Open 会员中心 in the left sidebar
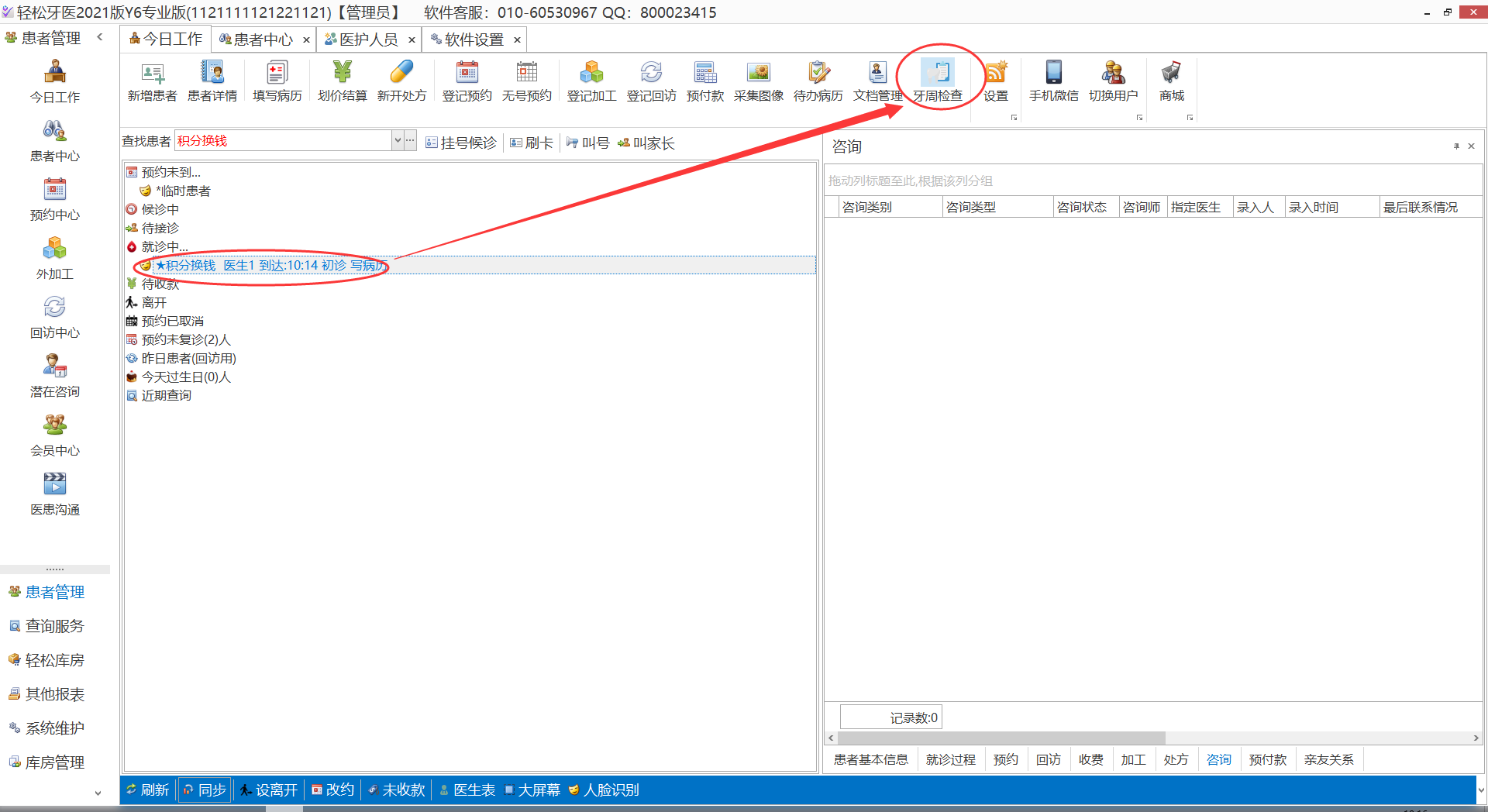1488x812 pixels. [x=55, y=435]
